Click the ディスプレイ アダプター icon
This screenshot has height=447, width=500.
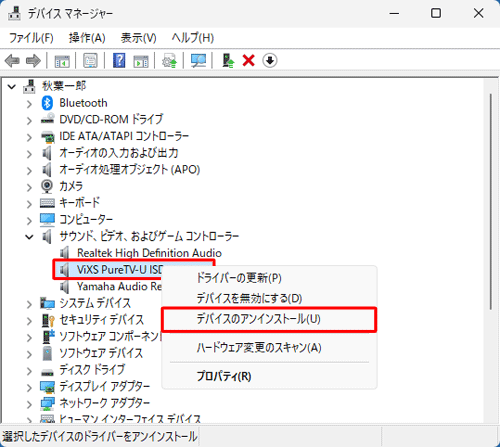47,387
